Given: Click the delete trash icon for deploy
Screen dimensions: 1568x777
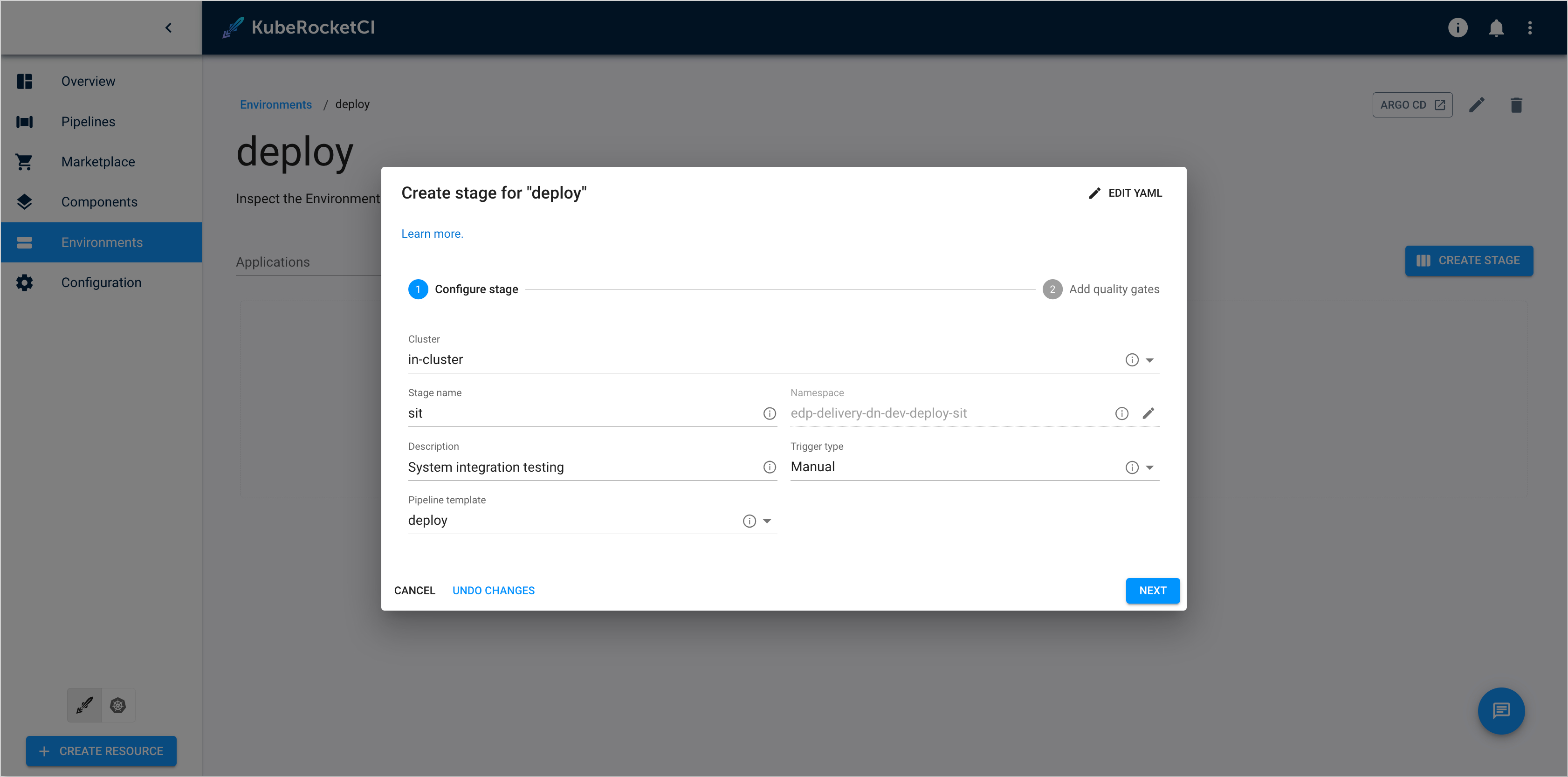Looking at the screenshot, I should (x=1516, y=104).
